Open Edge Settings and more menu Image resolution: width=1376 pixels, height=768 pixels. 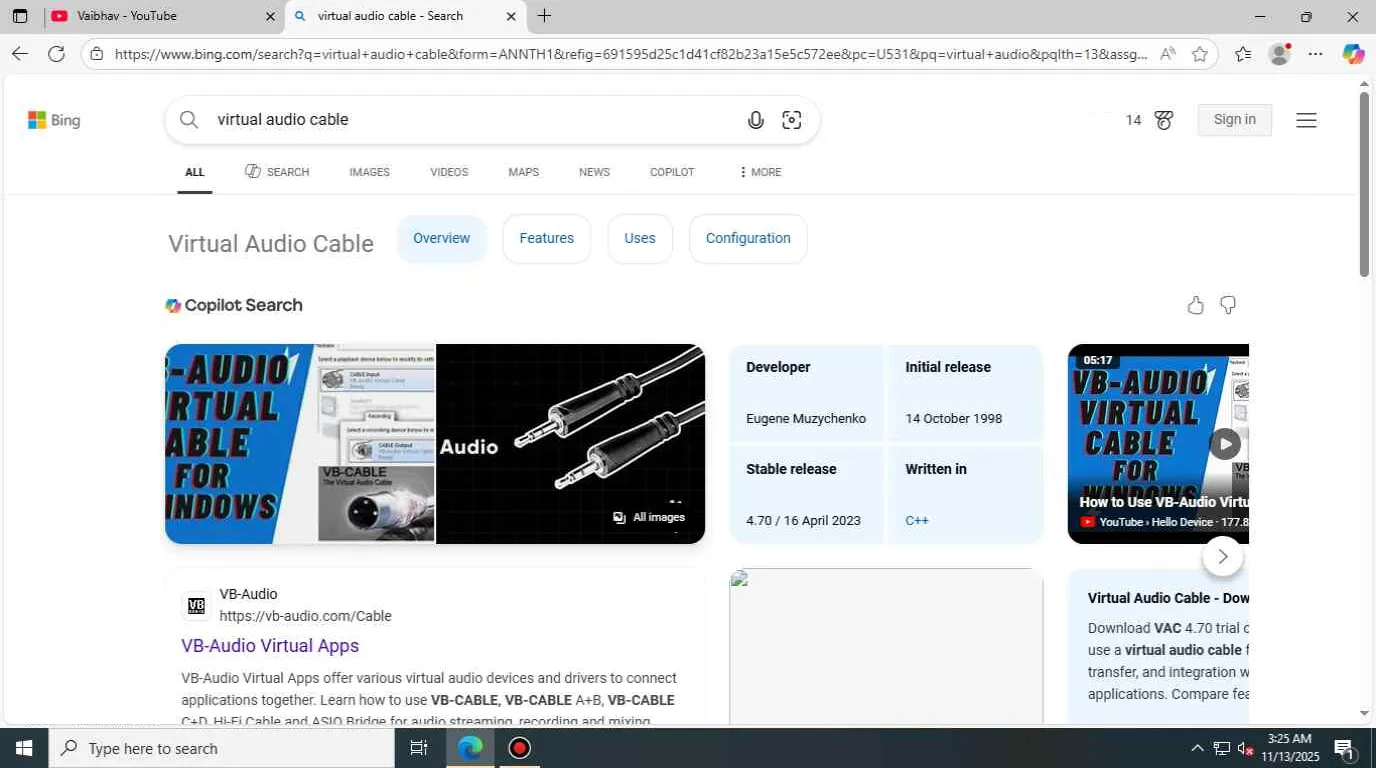(x=1316, y=54)
